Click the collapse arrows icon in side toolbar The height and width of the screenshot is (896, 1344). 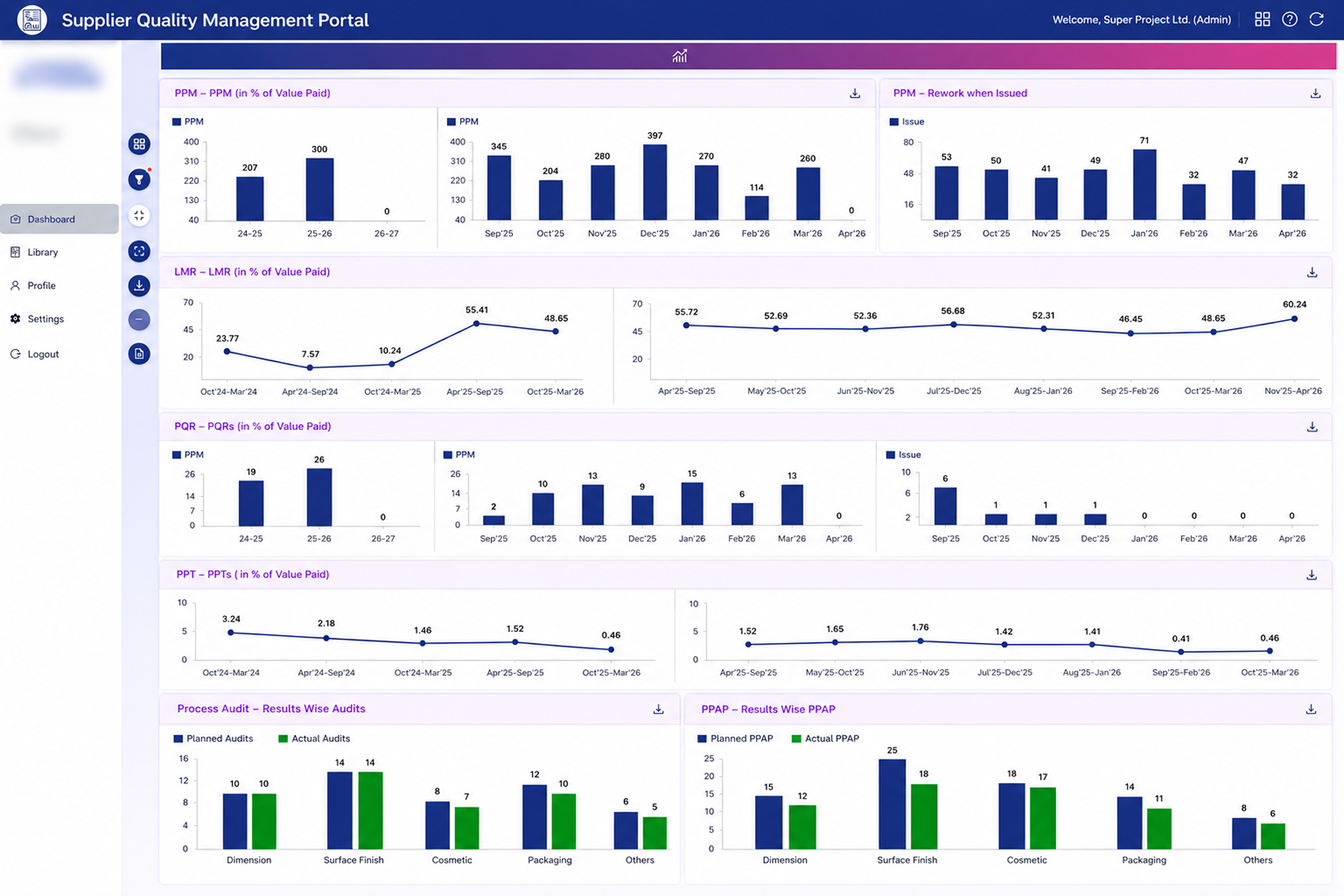(x=139, y=215)
